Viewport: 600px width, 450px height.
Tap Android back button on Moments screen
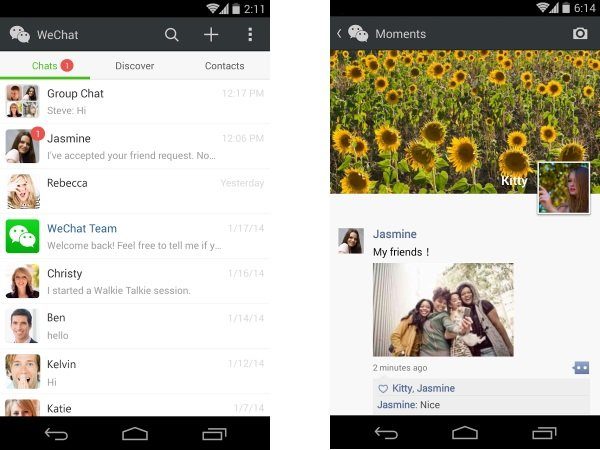[386, 433]
